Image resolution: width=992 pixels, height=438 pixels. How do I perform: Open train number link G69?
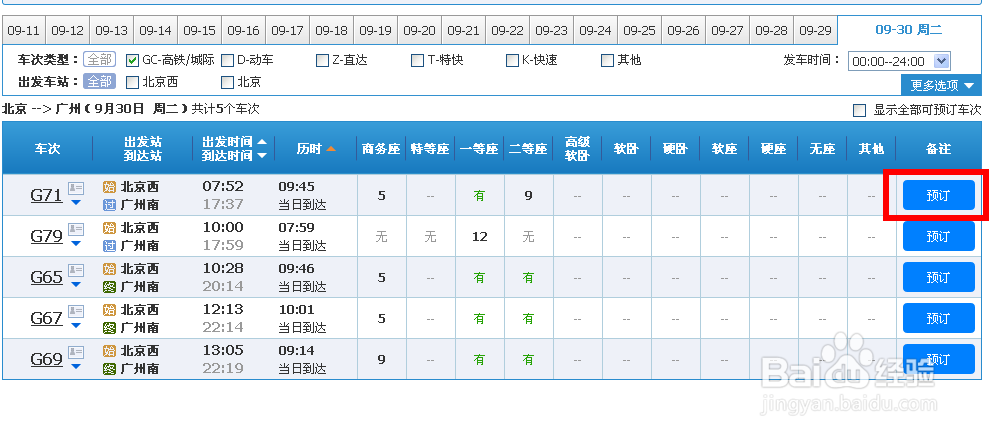(x=47, y=360)
